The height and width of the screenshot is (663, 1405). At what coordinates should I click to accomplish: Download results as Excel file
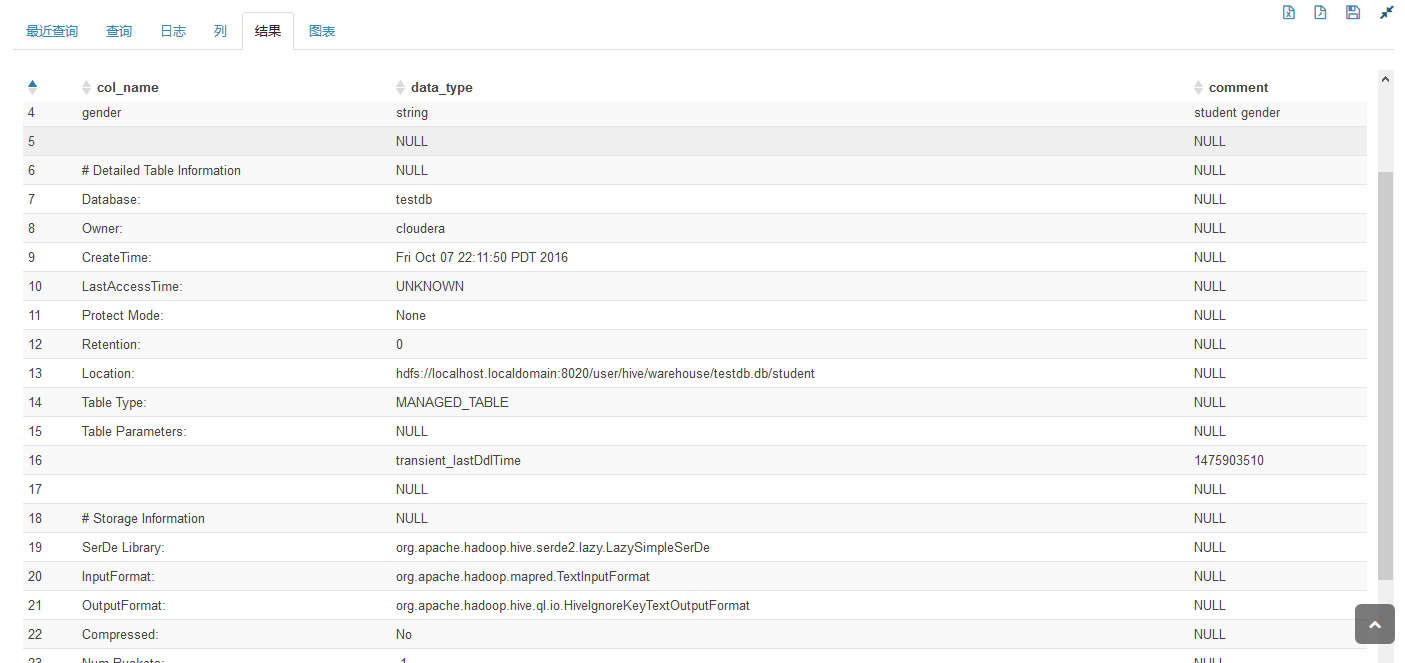coord(1289,13)
